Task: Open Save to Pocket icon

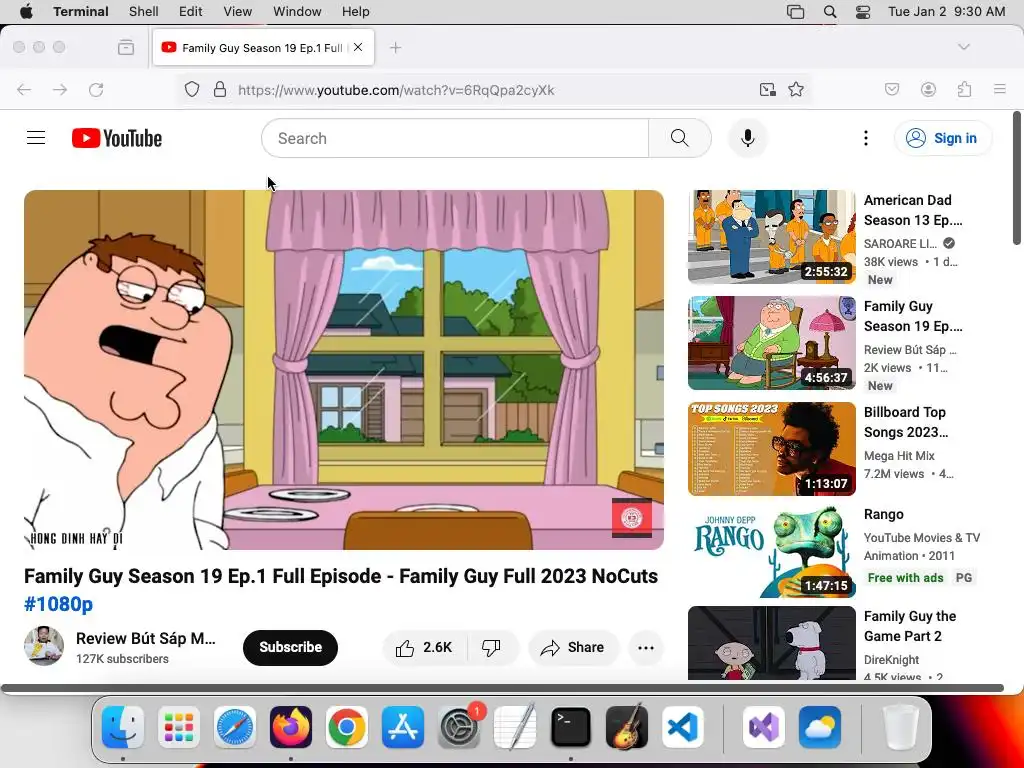Action: [892, 89]
